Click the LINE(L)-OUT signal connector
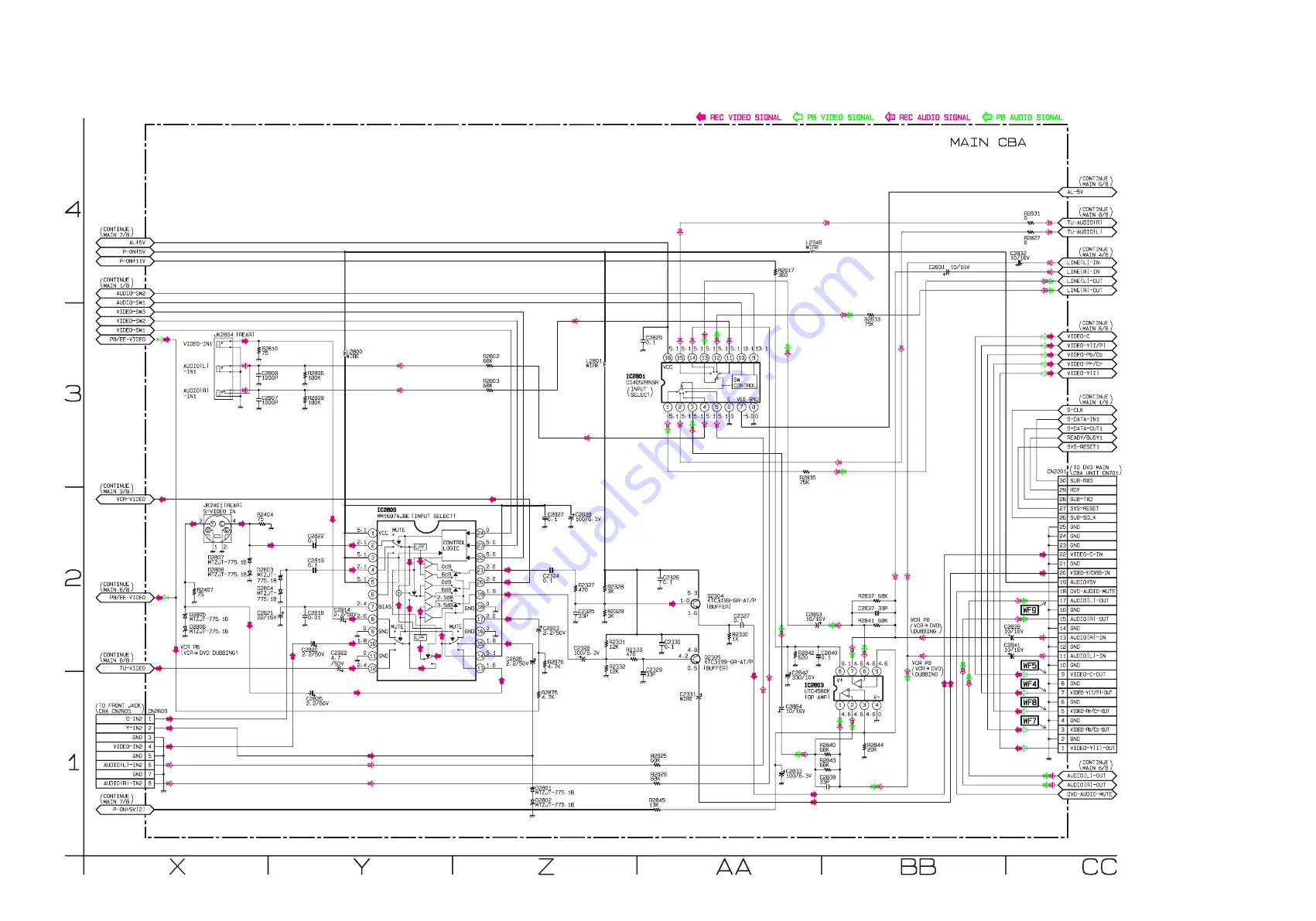The image size is (1316, 921). 1087,281
